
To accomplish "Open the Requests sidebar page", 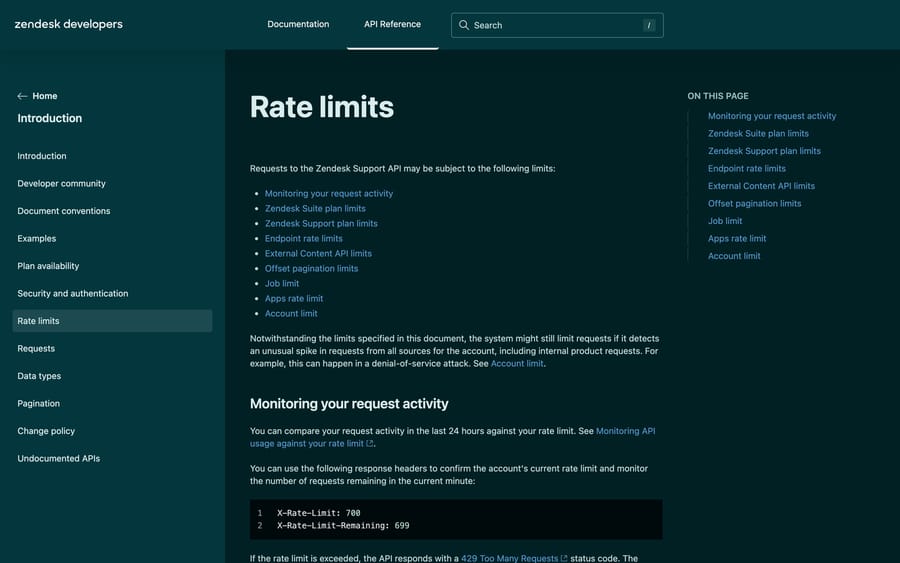I will click(36, 348).
